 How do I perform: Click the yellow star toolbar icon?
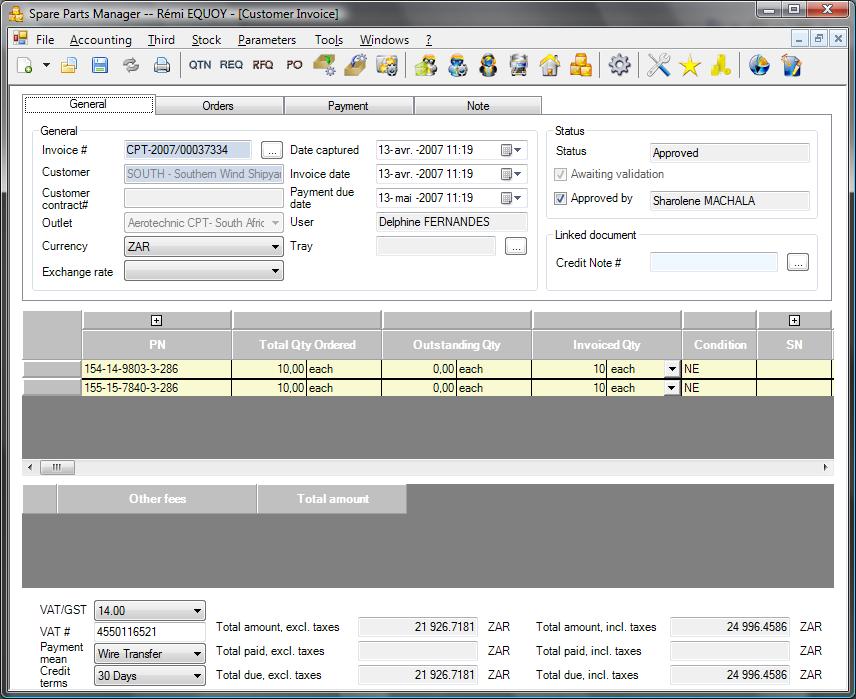690,66
